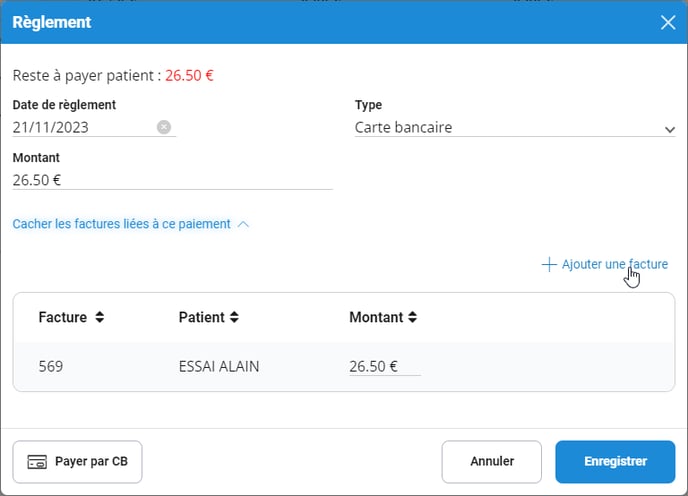Edit the invoice 569 amount field

[x=385, y=366]
